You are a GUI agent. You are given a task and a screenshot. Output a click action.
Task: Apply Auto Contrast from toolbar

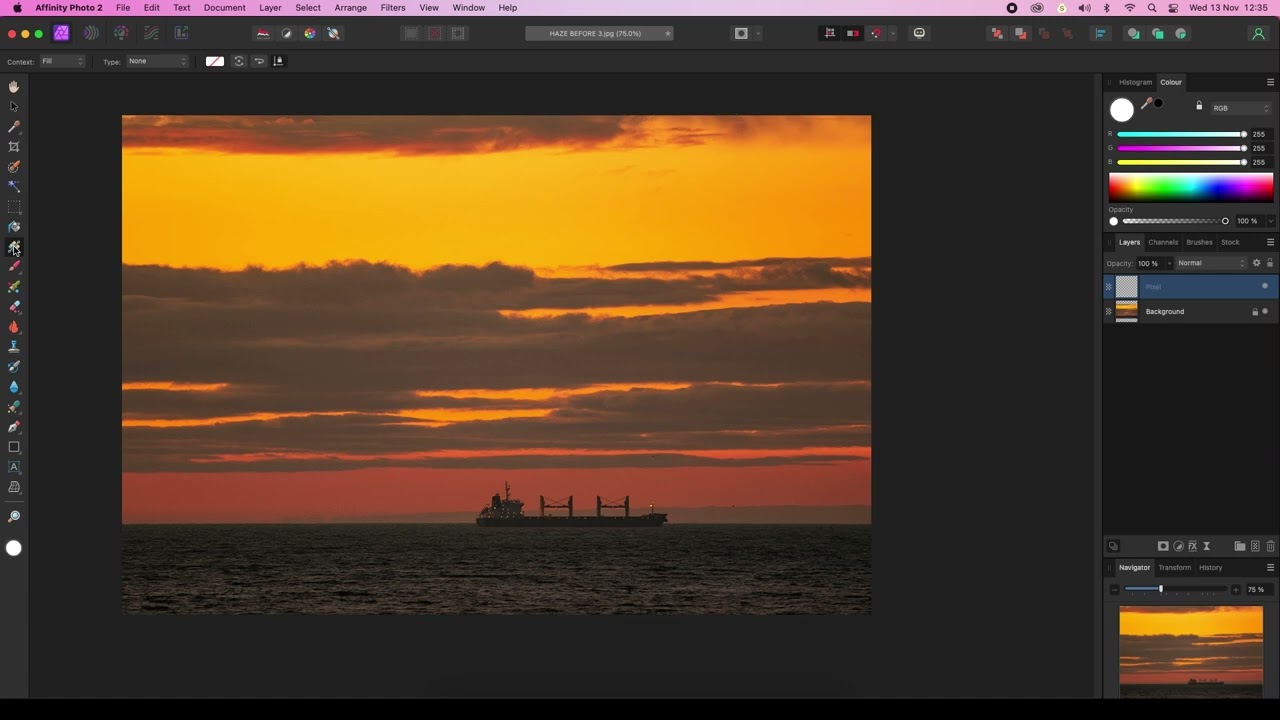[x=287, y=33]
